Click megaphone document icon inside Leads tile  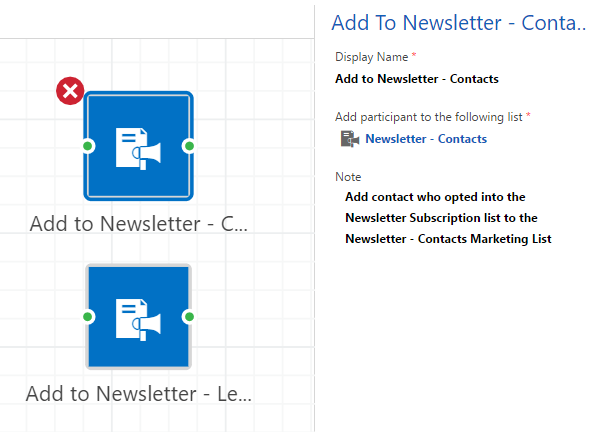pos(138,320)
